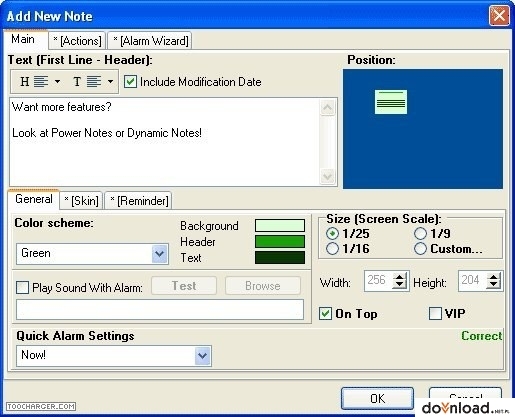The image size is (515, 417).
Task: Open the [Actions] tab
Action: pos(77,41)
